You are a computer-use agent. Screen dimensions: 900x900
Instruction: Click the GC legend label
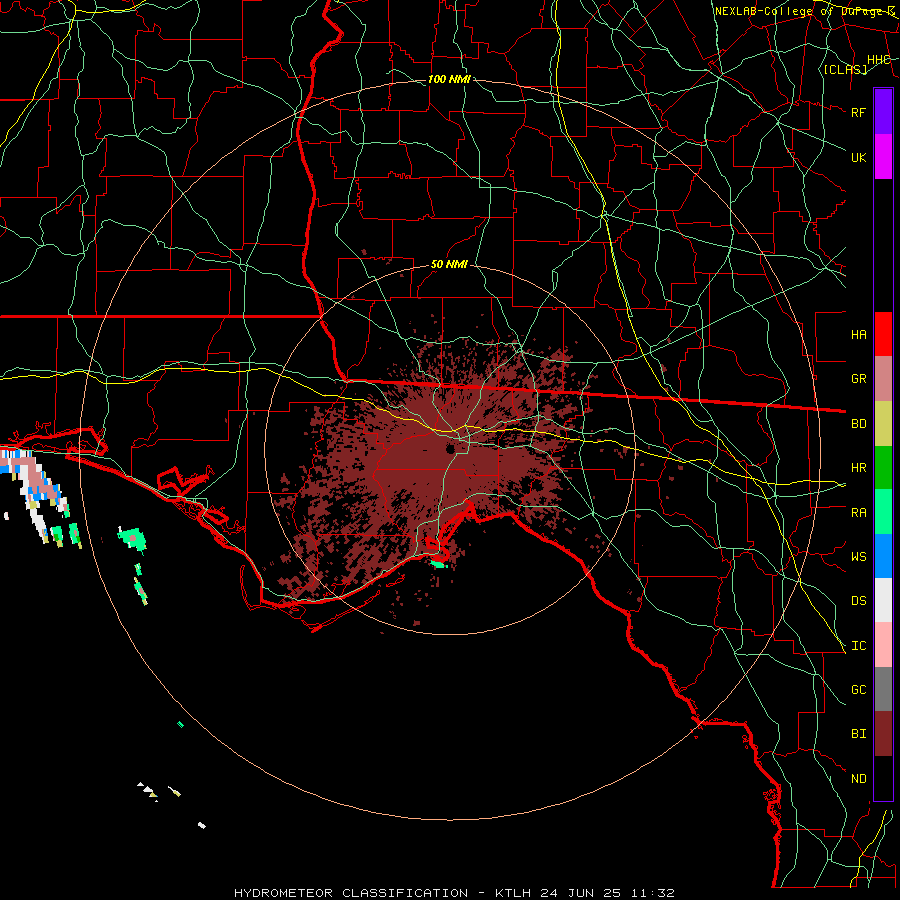click(858, 690)
